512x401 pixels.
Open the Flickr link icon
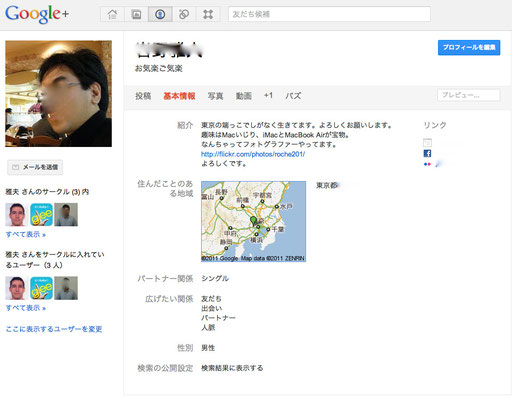427,164
